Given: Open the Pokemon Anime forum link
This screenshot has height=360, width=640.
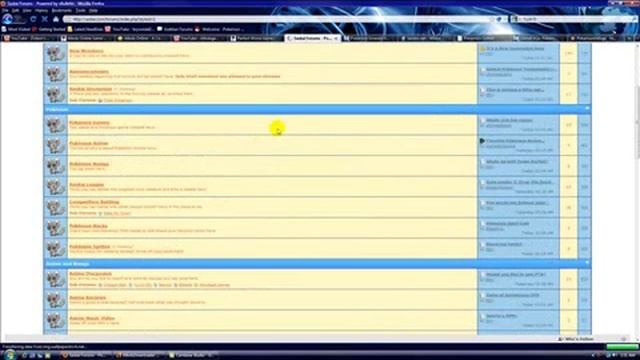Looking at the screenshot, I should [x=89, y=144].
